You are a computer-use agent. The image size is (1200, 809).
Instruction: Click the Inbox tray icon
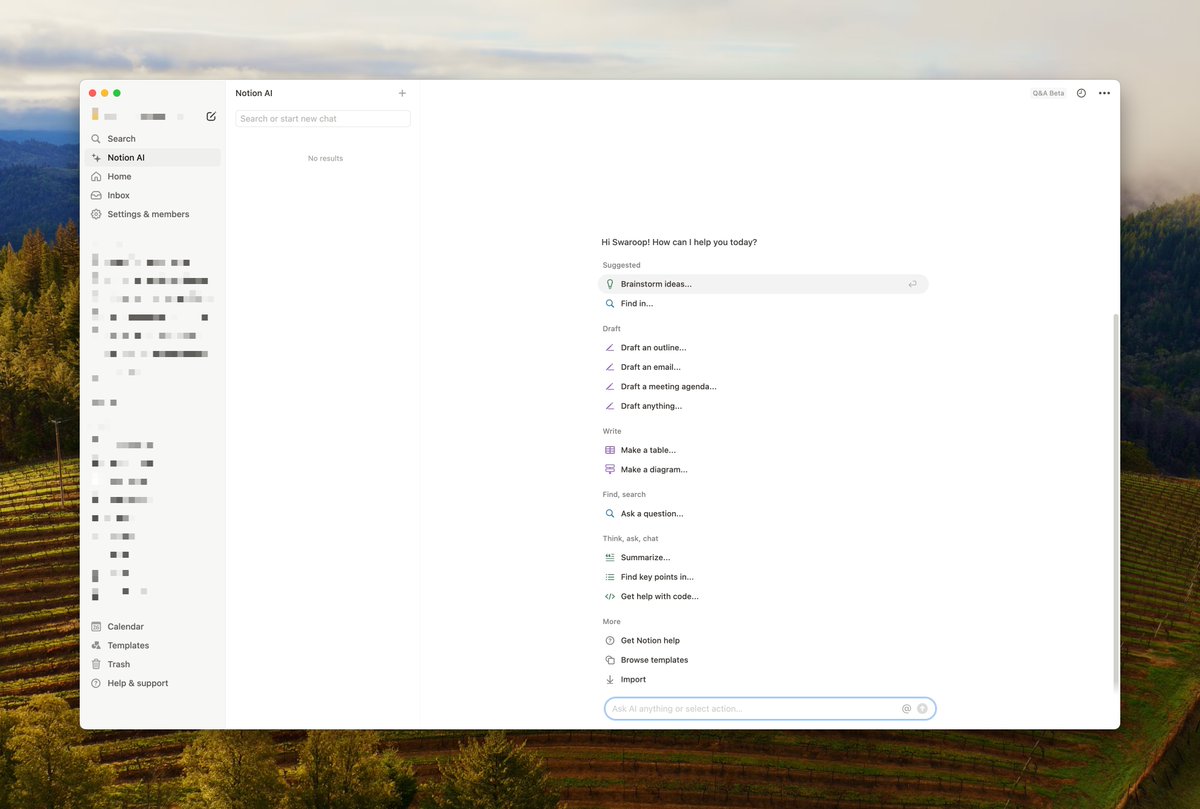(96, 195)
